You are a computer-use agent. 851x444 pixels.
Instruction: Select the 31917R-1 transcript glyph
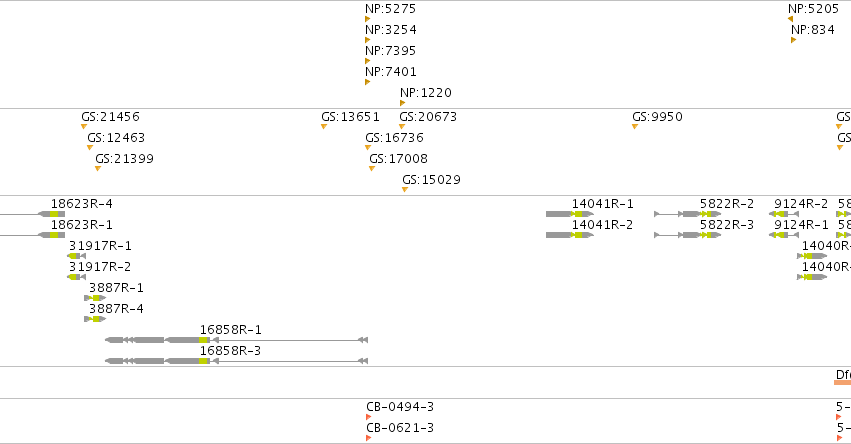77,256
